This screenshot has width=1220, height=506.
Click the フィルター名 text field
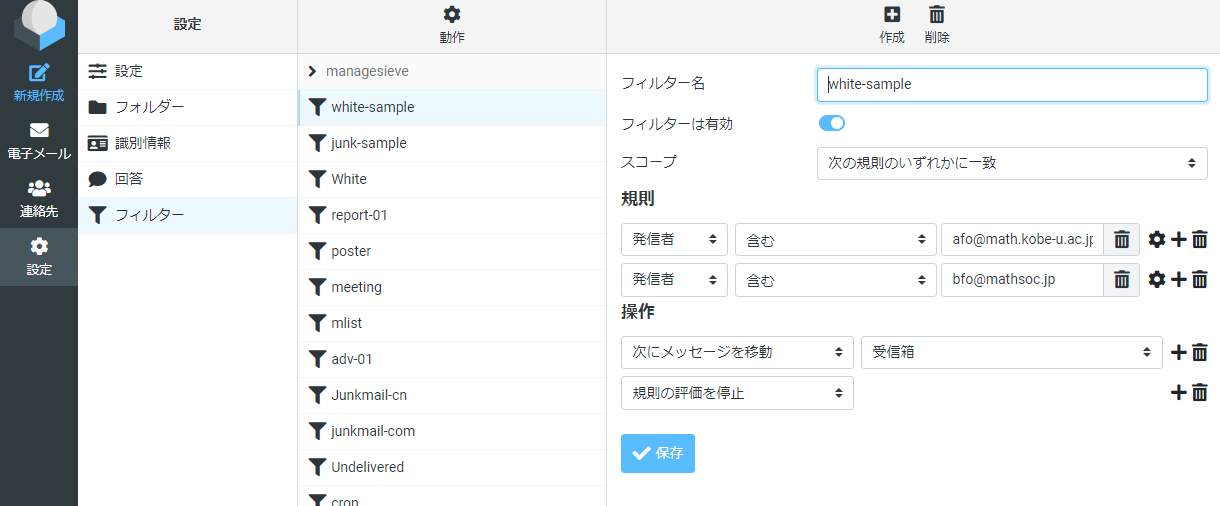[1012, 84]
